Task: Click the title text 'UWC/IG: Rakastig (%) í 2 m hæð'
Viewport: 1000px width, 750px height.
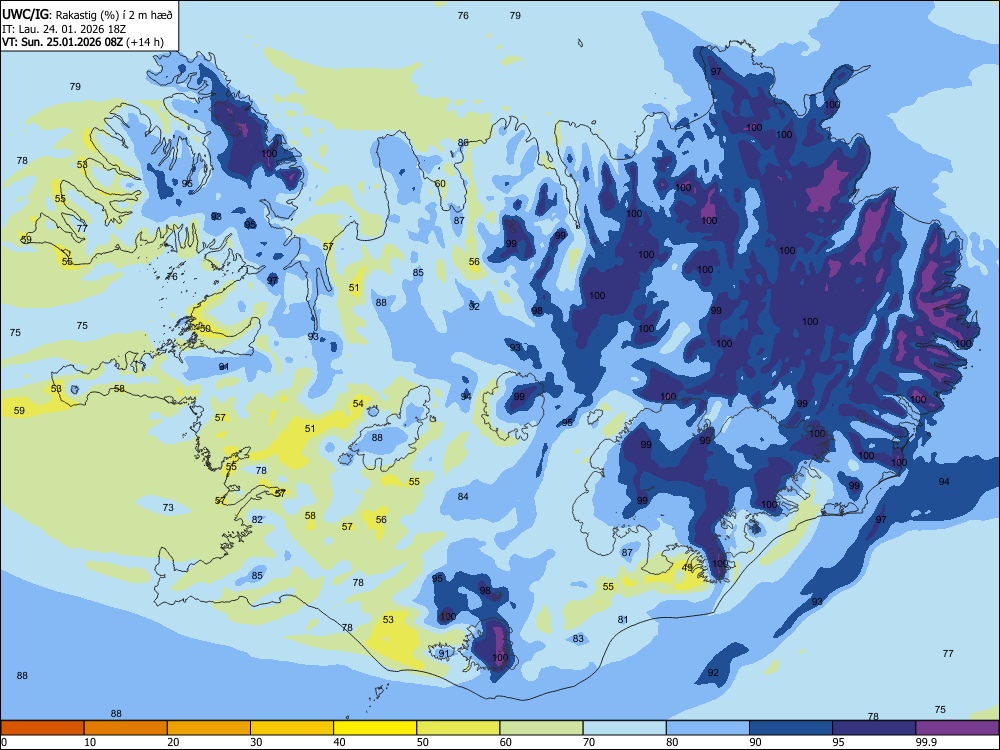Action: coord(87,14)
